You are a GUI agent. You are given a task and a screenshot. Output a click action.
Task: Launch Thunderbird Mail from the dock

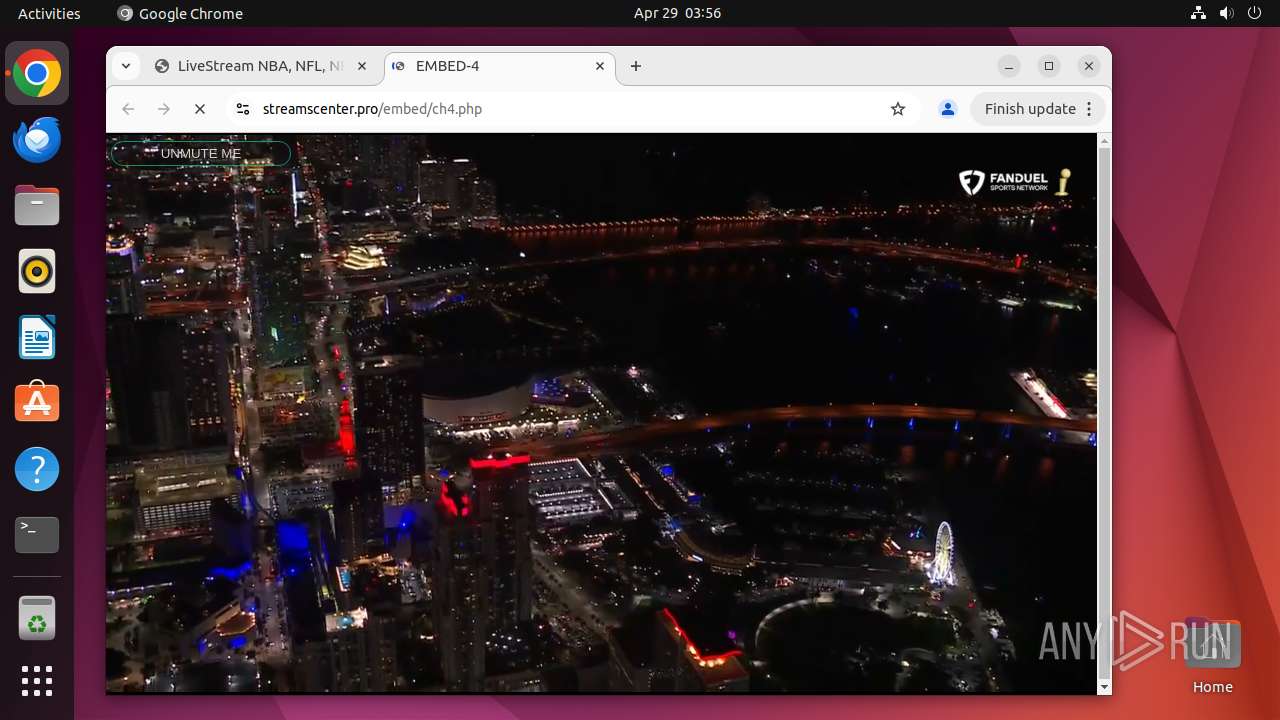pos(37,139)
